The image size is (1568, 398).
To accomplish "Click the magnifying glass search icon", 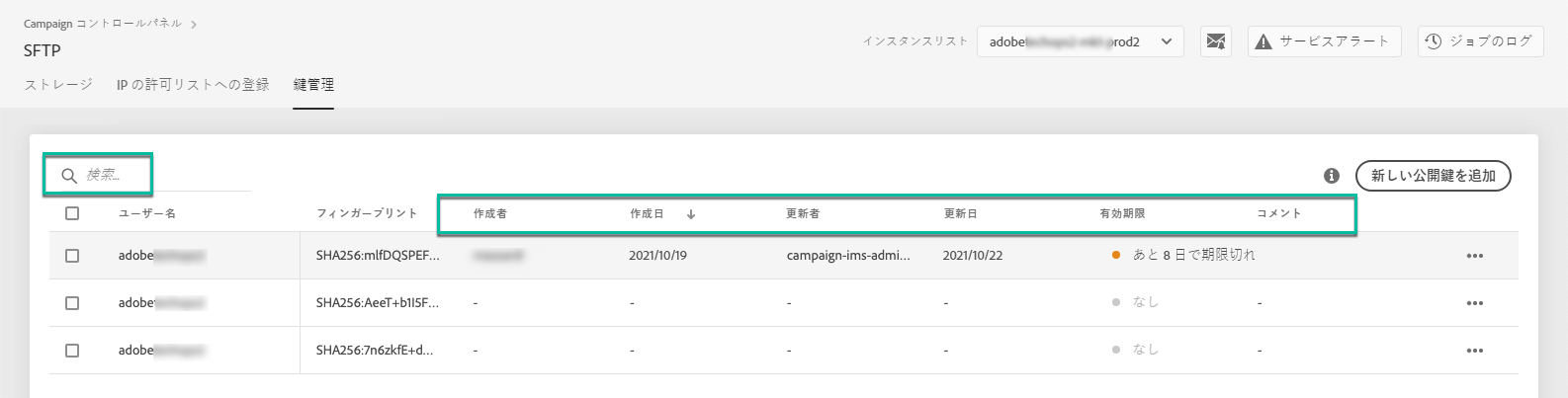I will point(69,176).
